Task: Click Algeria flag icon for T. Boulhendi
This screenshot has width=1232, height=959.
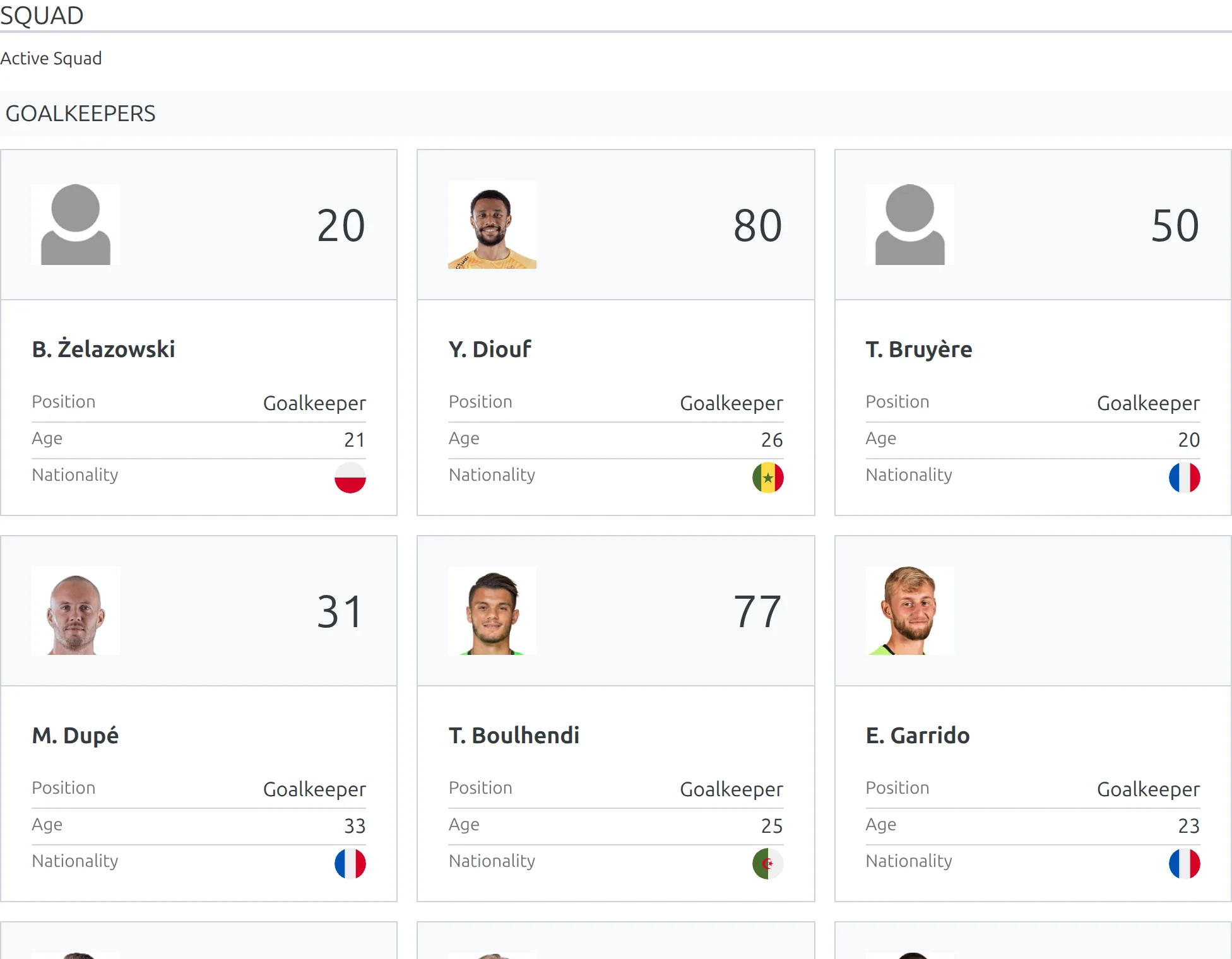Action: coord(767,864)
